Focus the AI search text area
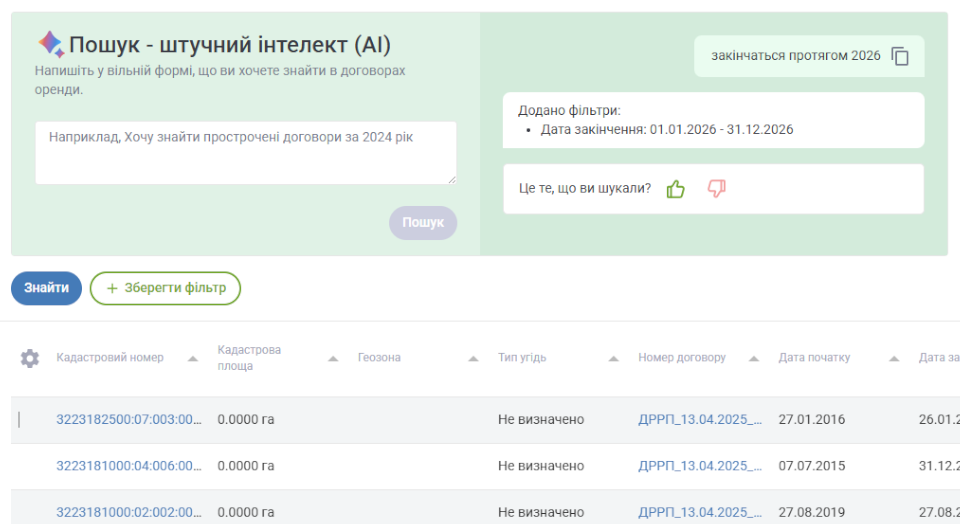This screenshot has width=960, height=524. coord(246,152)
